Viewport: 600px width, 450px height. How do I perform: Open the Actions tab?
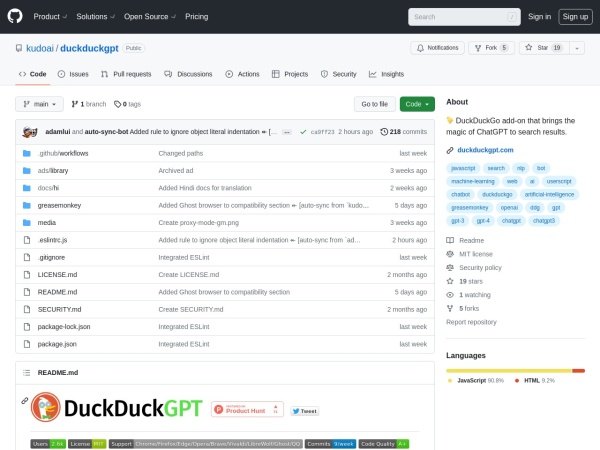point(242,74)
